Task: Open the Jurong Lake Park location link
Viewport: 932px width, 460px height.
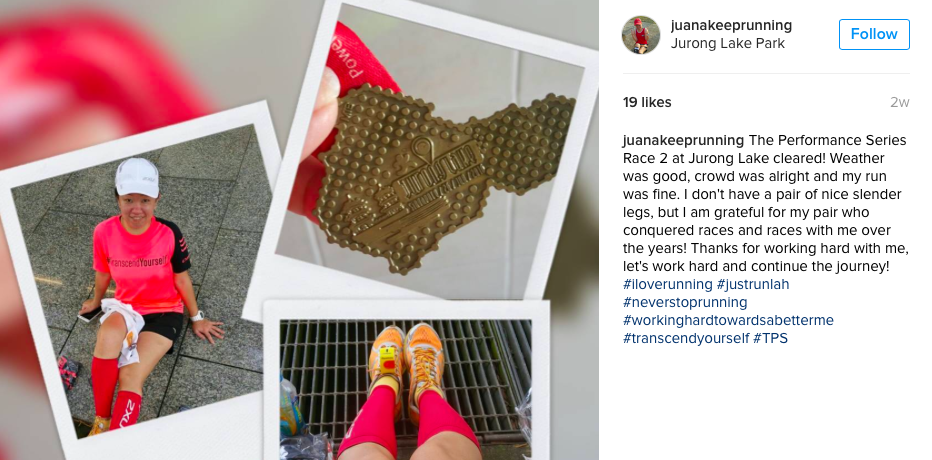Action: coord(728,43)
